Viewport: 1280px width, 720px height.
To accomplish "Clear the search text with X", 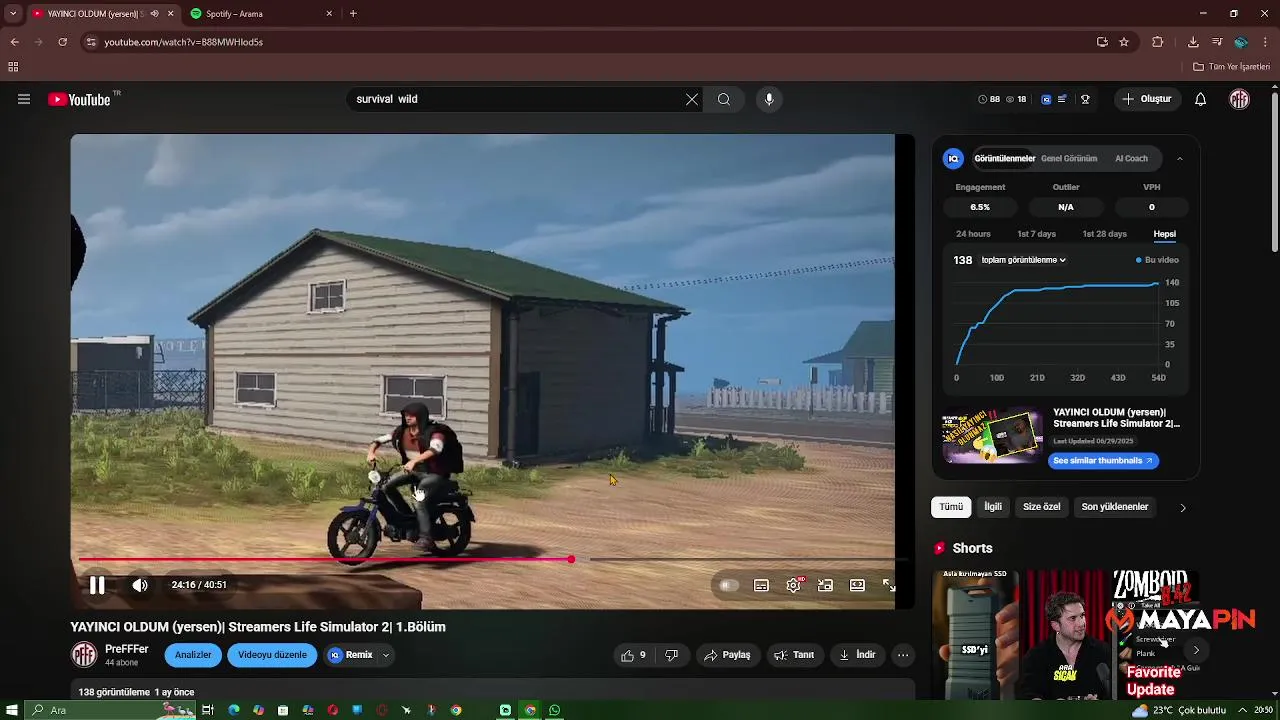I will coord(692,99).
